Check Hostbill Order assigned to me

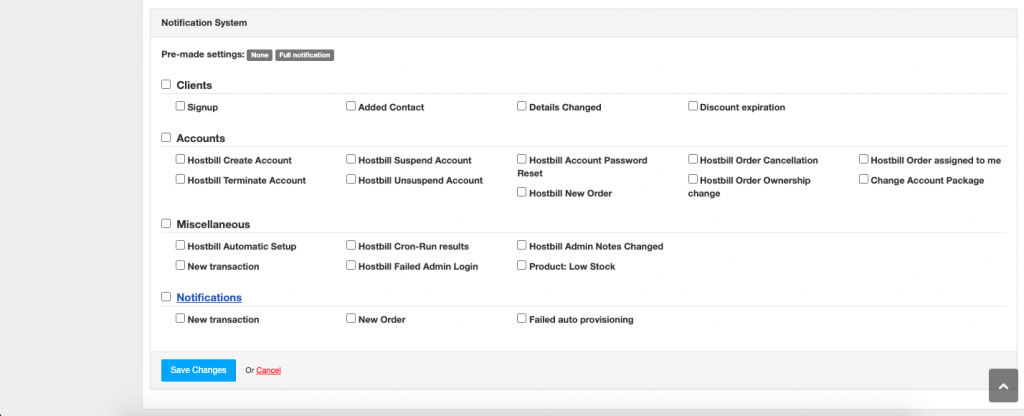coord(863,159)
